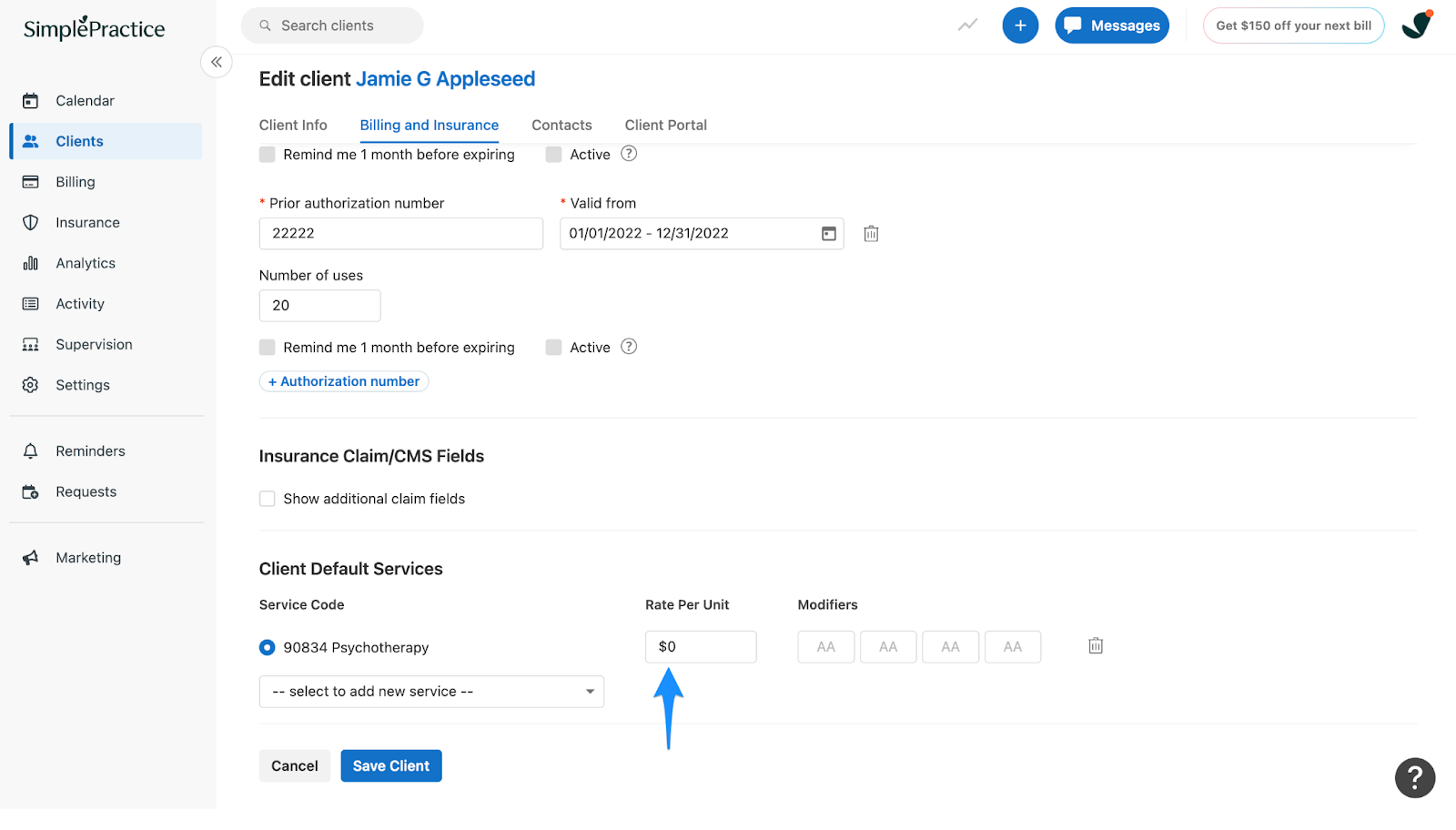Viewport: 1456px width, 830px height.
Task: Open Jamie G Appleseed client link
Action: click(445, 79)
